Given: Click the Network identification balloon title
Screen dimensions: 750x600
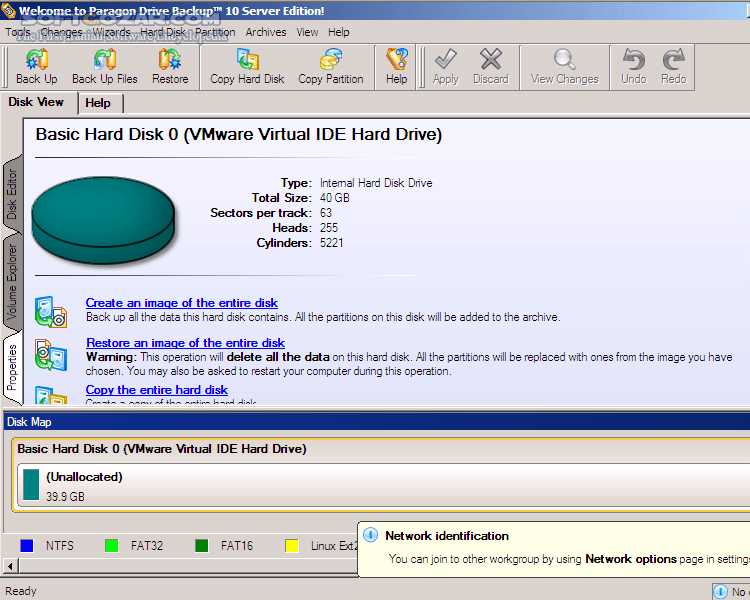Looking at the screenshot, I should pyautogui.click(x=447, y=536).
